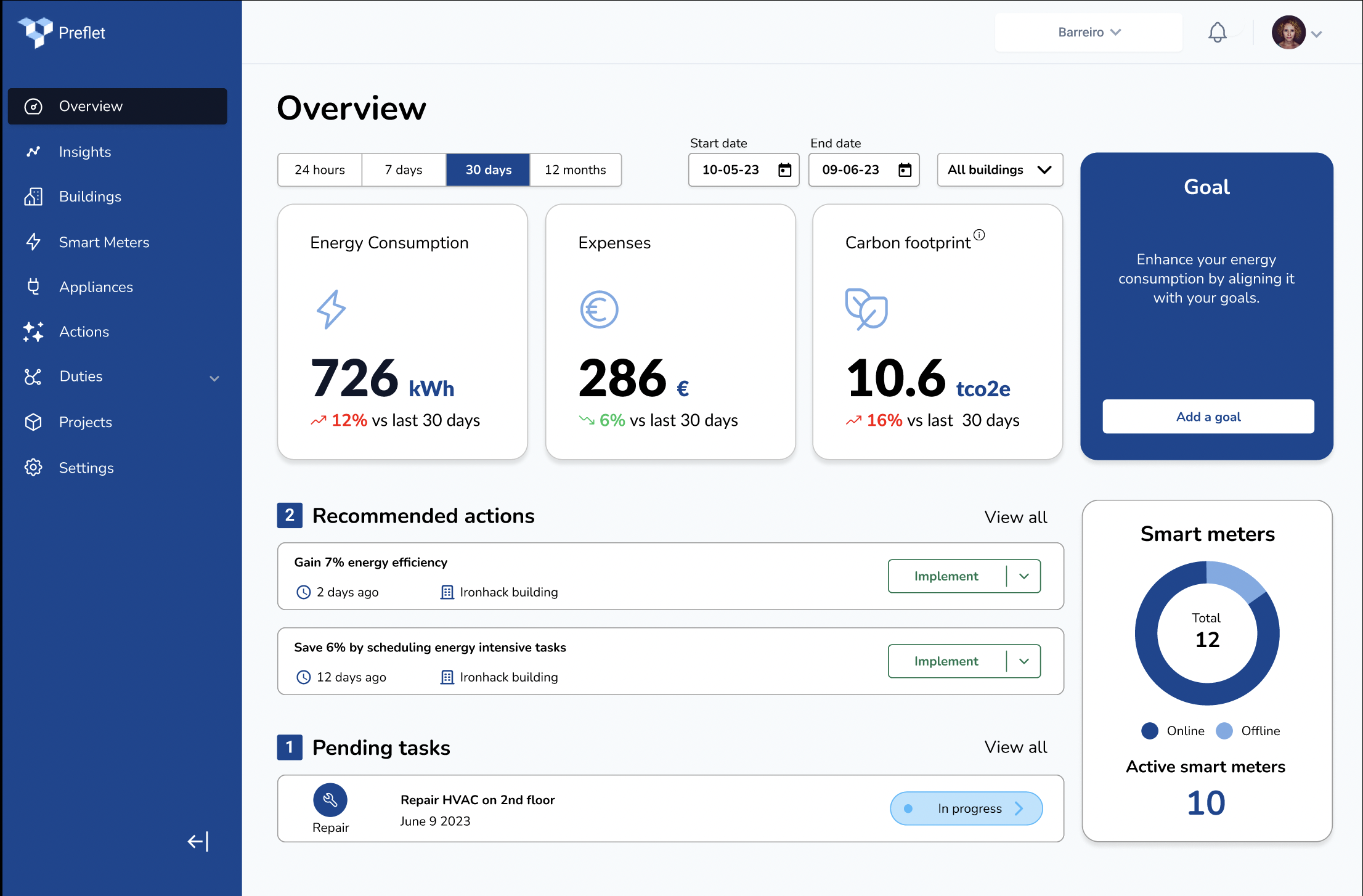Select the 12 months time range
Screen dimensions: 1363x896
pos(575,170)
